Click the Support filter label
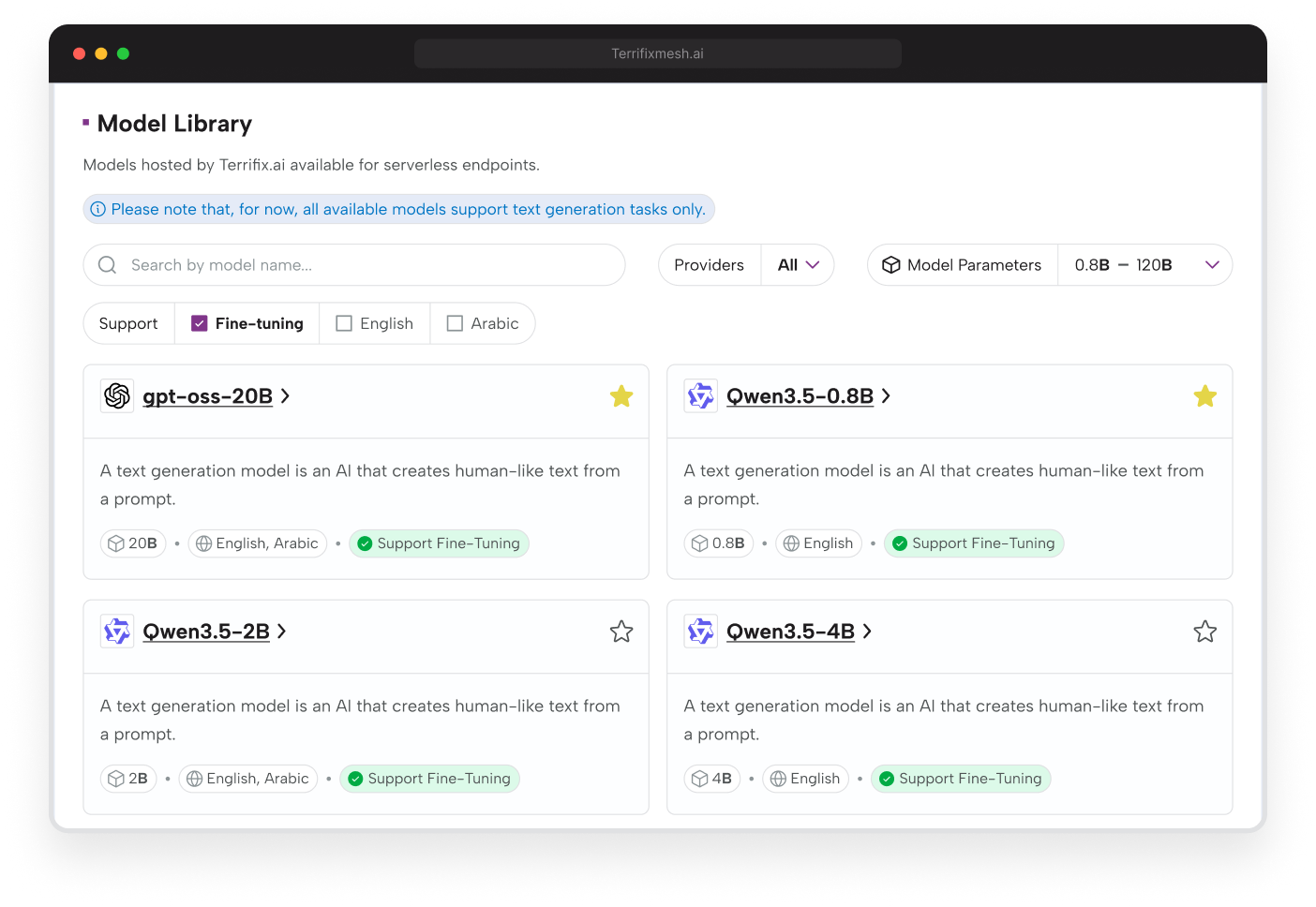 tap(128, 323)
